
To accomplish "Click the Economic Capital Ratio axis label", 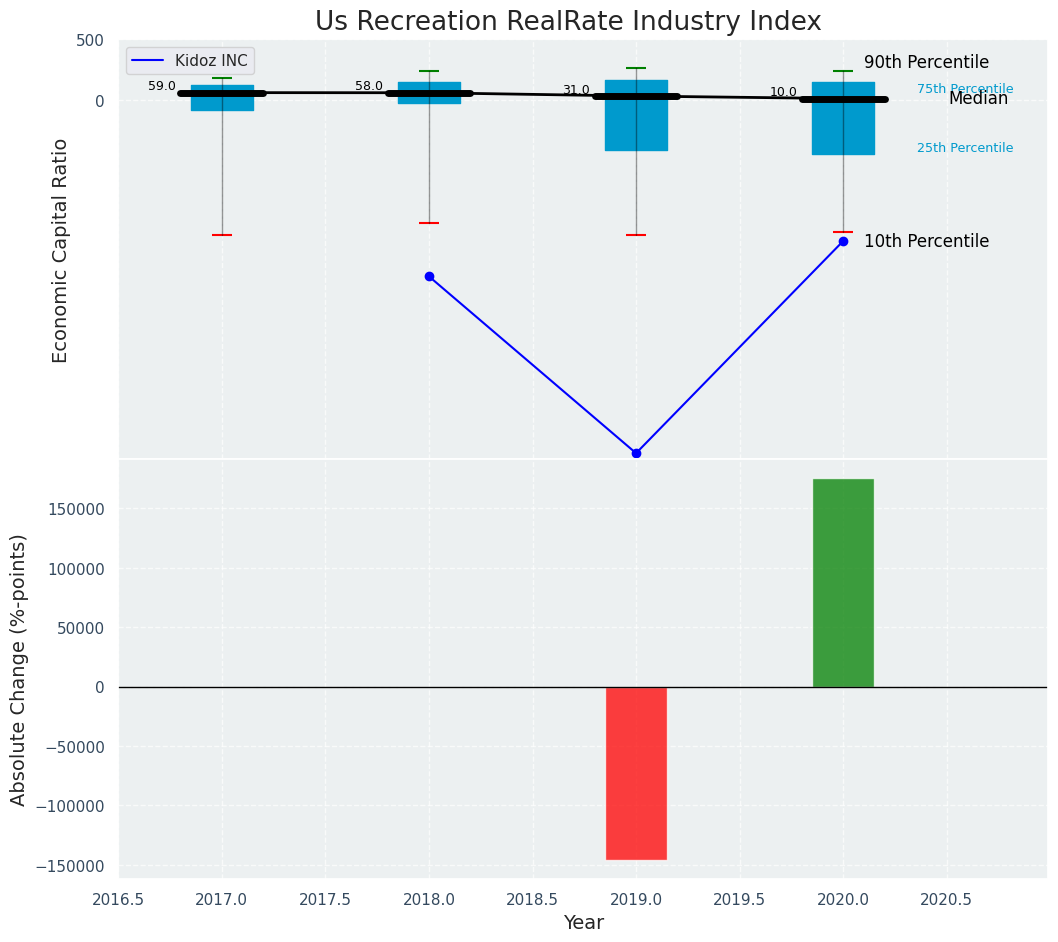I will (61, 250).
